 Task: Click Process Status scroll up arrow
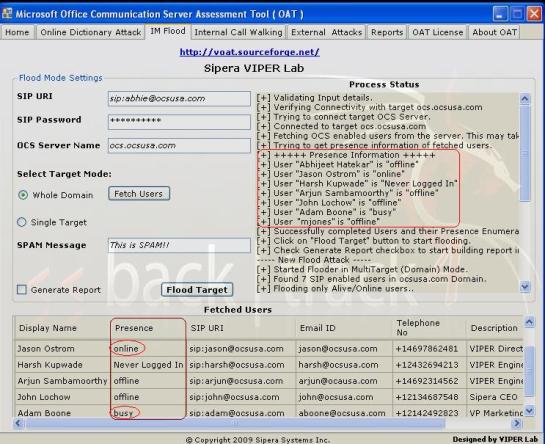(525, 99)
